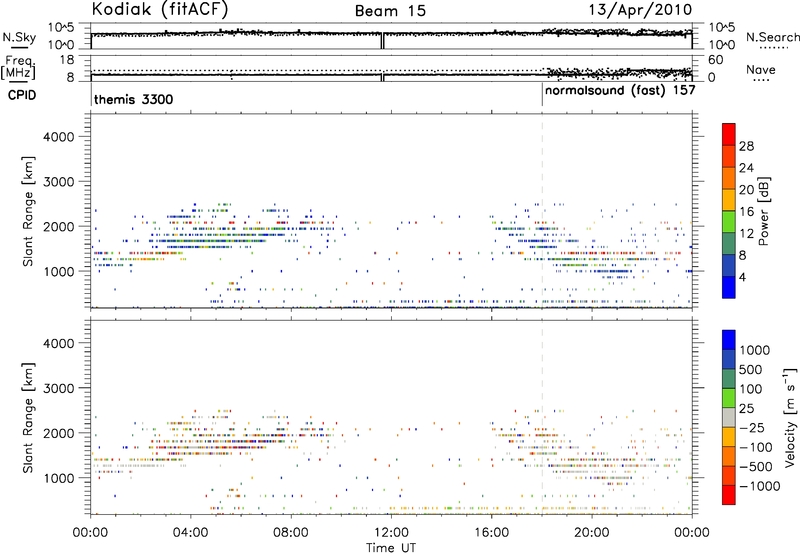Click '3000' tick on the power panel
The image size is (800, 554).
pos(58,182)
